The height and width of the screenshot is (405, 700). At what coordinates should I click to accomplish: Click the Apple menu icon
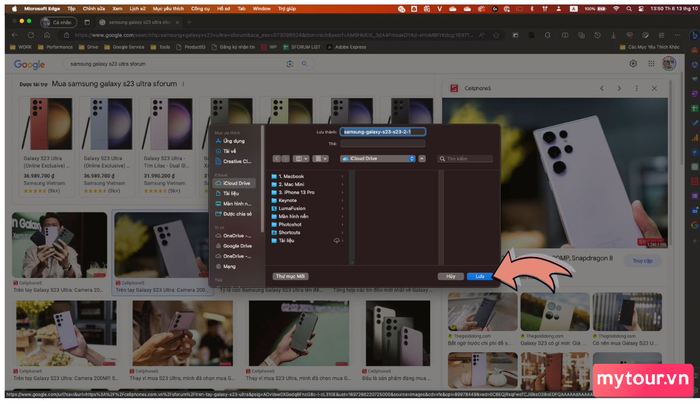[14, 8]
